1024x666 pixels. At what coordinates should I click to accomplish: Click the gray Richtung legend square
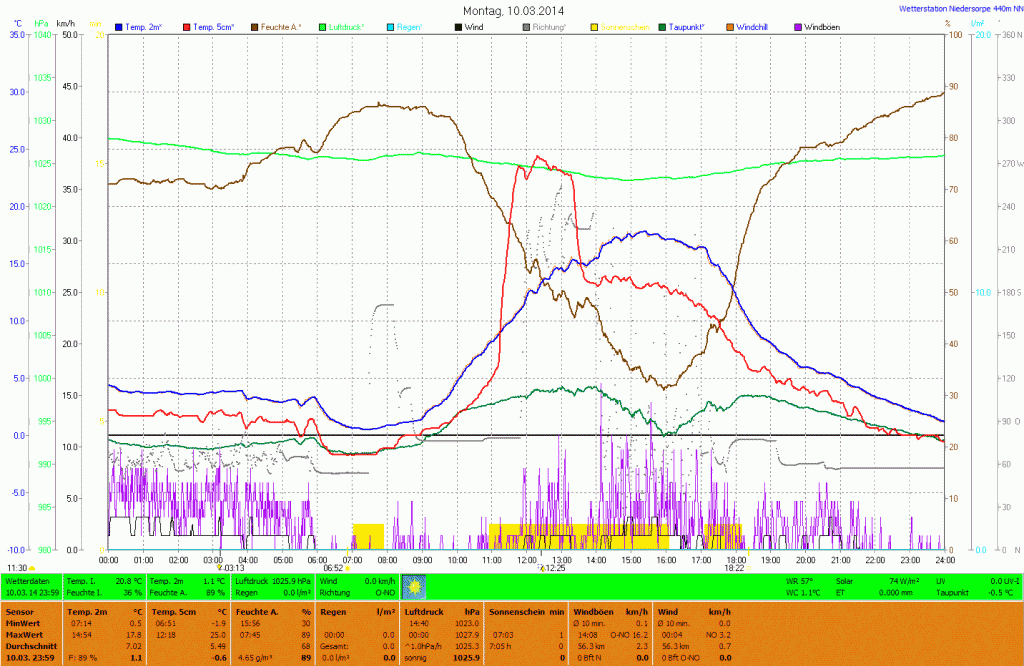pos(526,27)
